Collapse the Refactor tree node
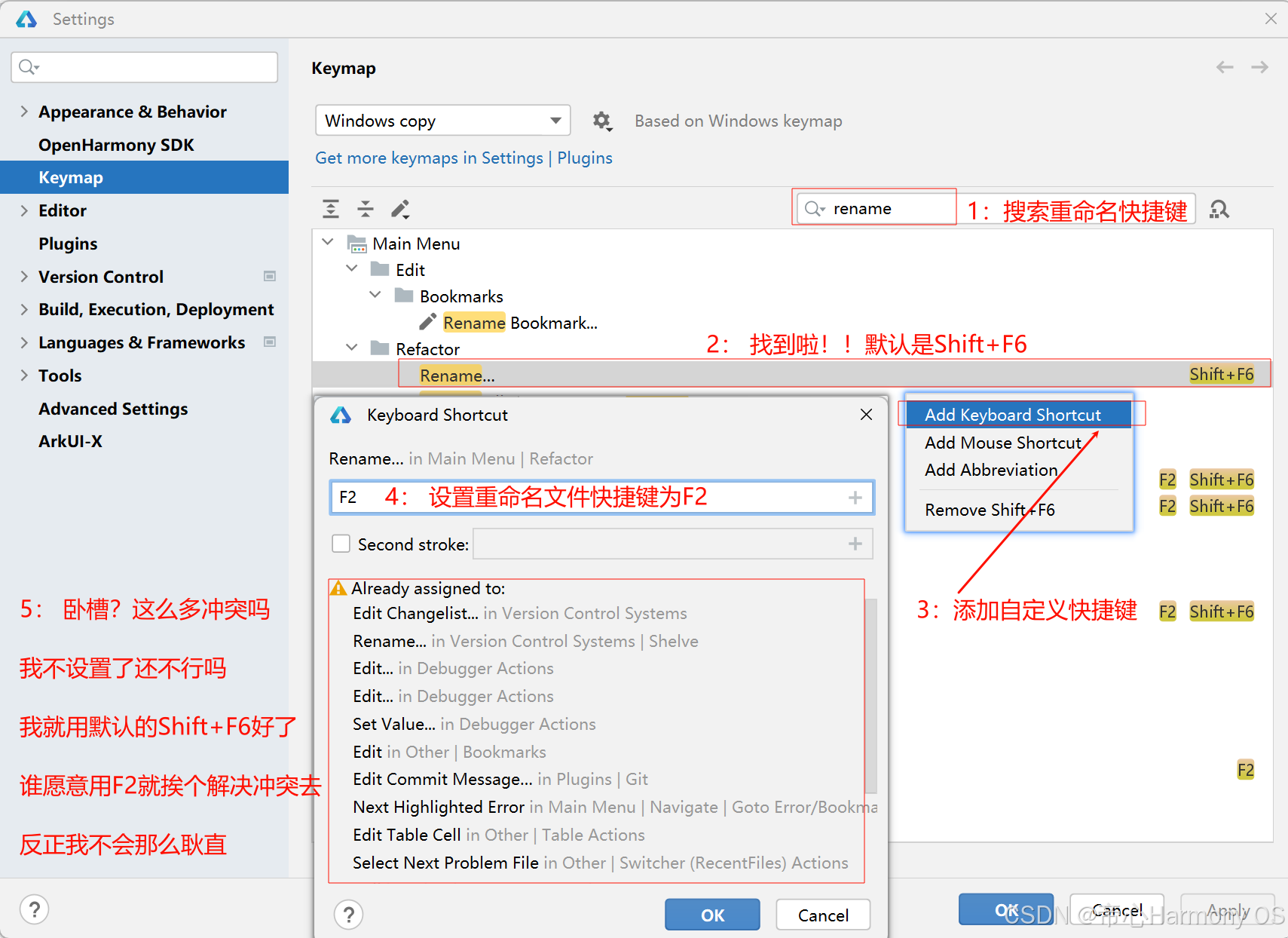The image size is (1288, 938). coord(352,348)
